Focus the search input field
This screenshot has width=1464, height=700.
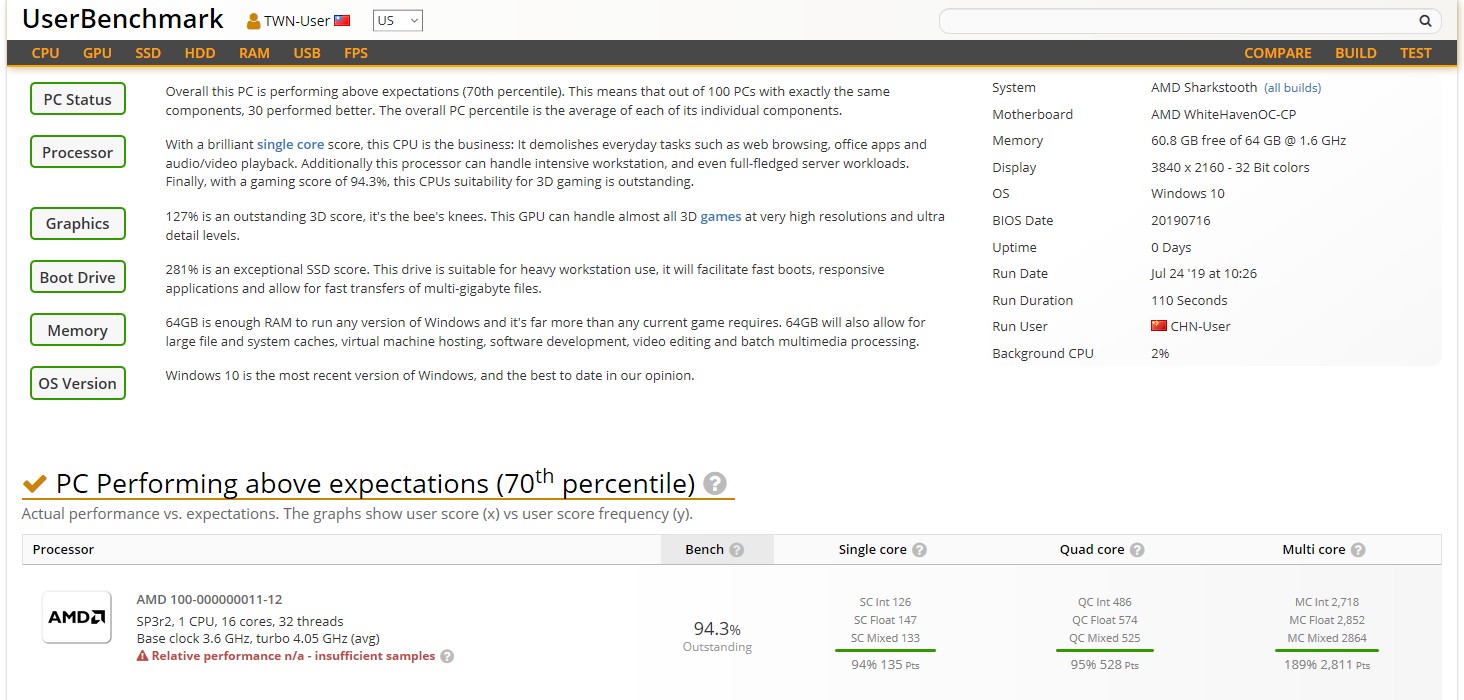point(1180,21)
